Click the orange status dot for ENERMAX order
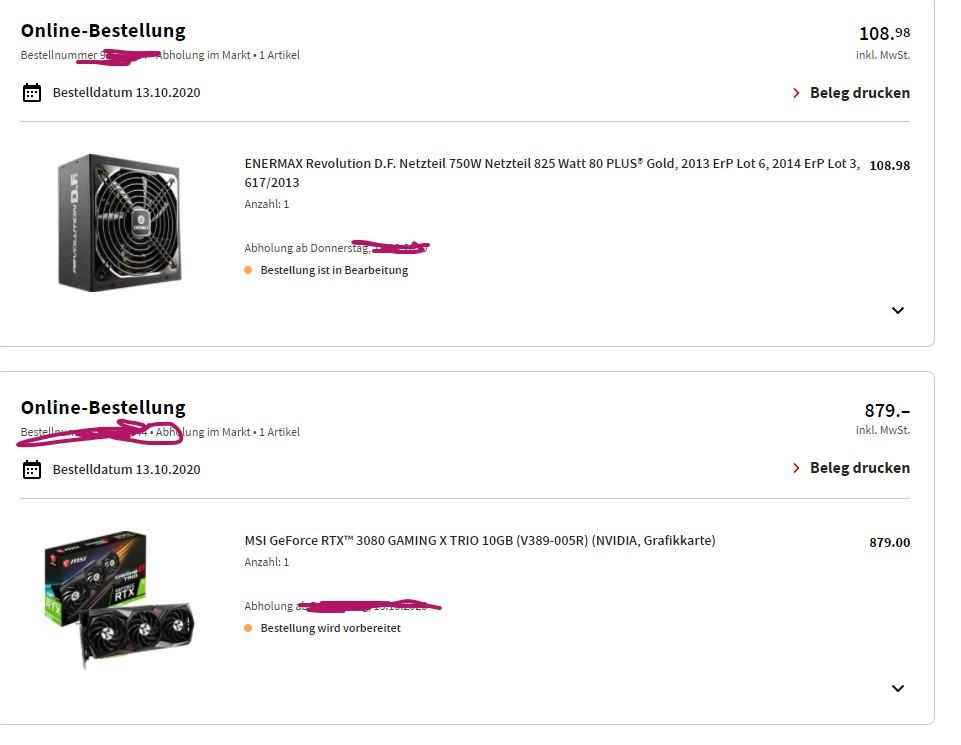 pos(248,270)
